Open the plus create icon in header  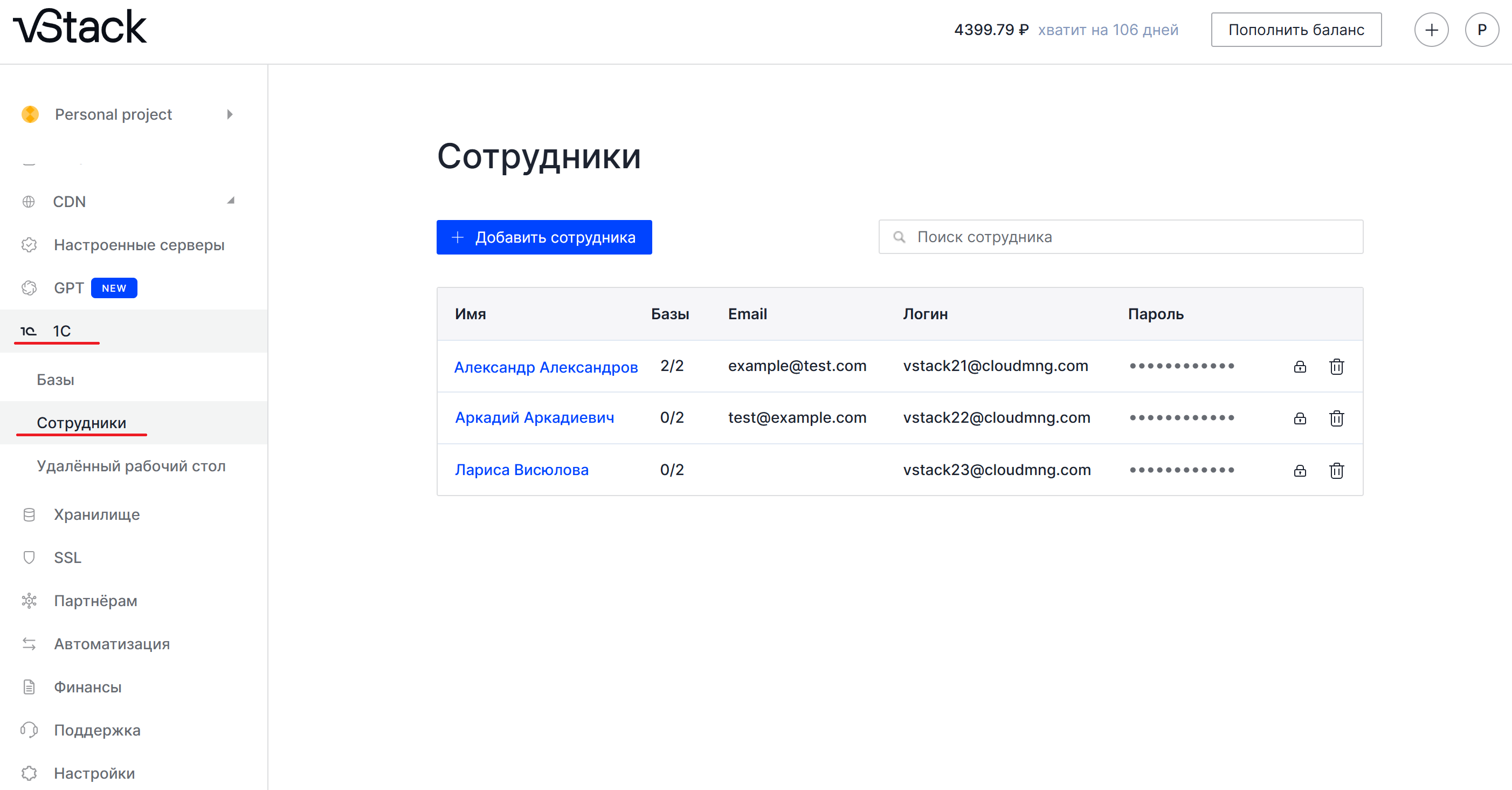[x=1431, y=30]
